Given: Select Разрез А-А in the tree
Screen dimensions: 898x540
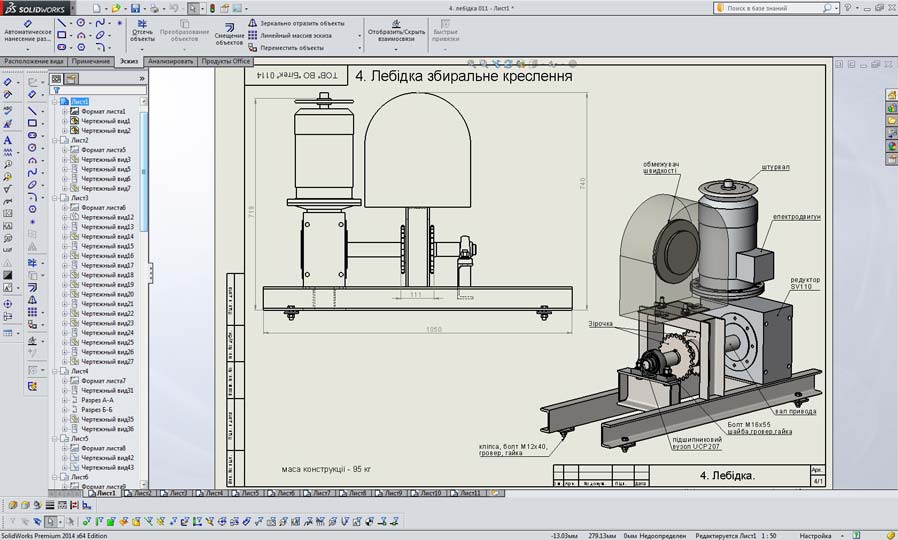Looking at the screenshot, I should coord(97,400).
